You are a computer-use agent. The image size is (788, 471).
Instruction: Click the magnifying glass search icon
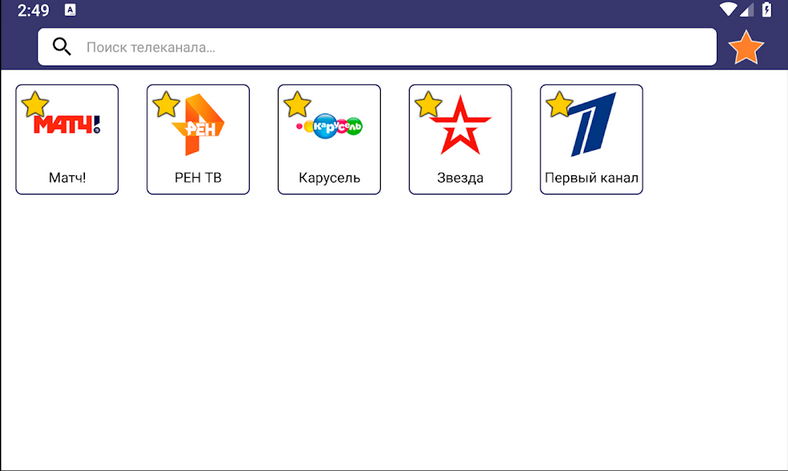(62, 47)
